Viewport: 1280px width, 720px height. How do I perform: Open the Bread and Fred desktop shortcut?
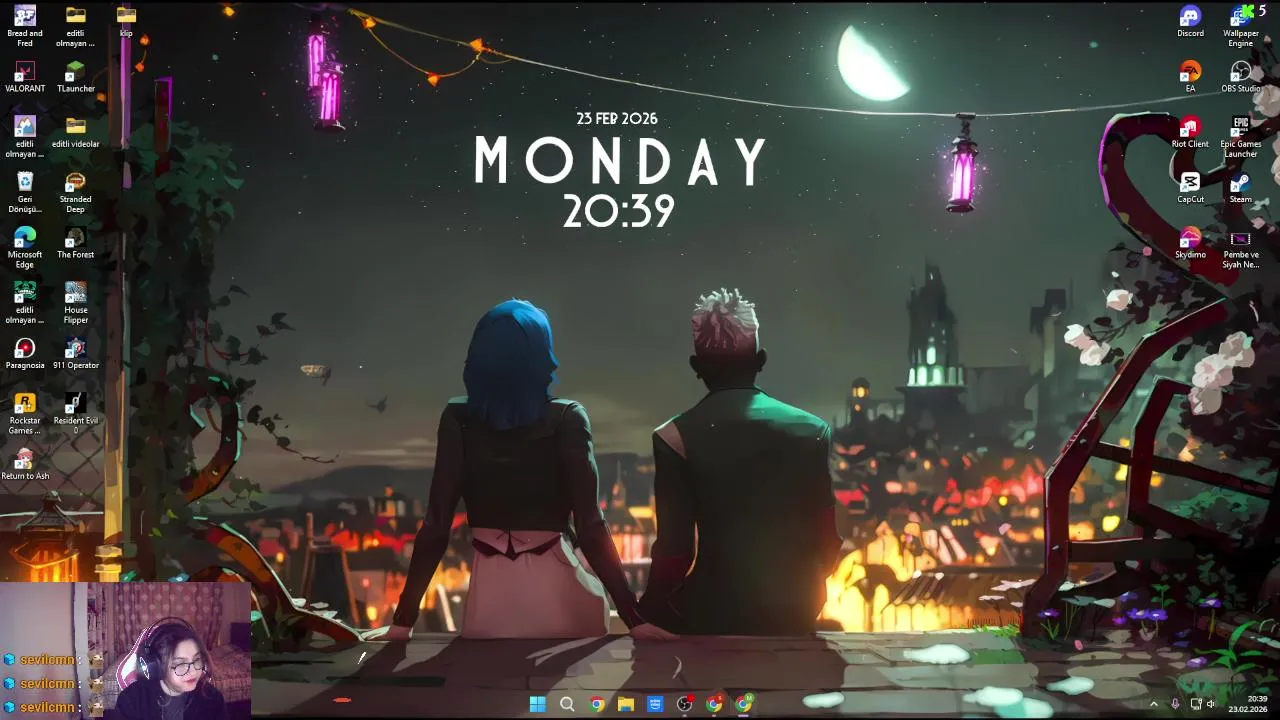click(25, 25)
